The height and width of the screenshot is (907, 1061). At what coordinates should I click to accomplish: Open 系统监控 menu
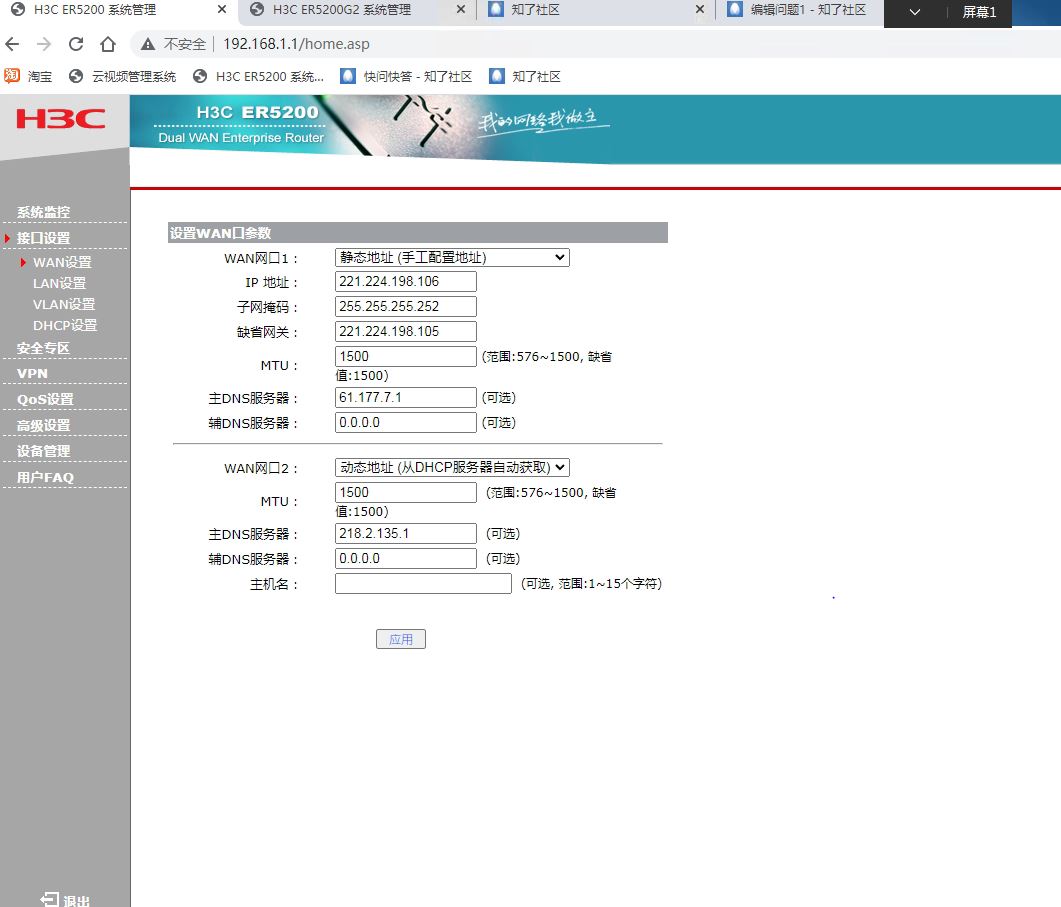(x=43, y=212)
